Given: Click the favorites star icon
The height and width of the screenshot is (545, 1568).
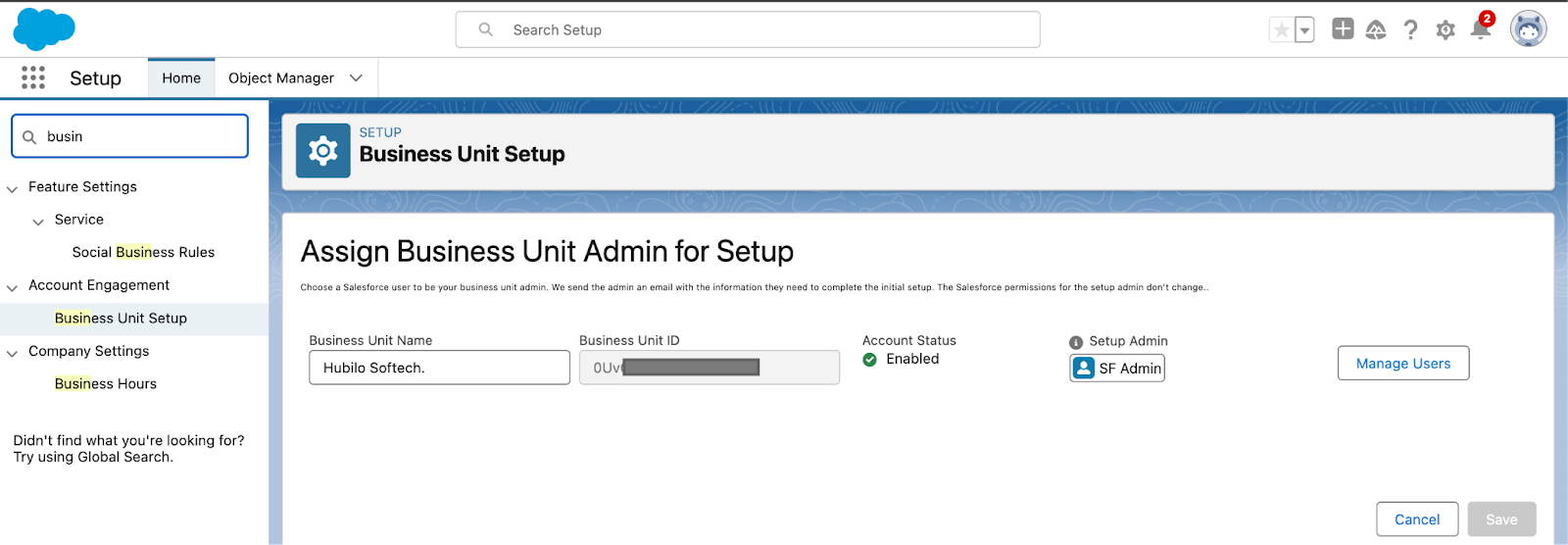Looking at the screenshot, I should point(1281,30).
